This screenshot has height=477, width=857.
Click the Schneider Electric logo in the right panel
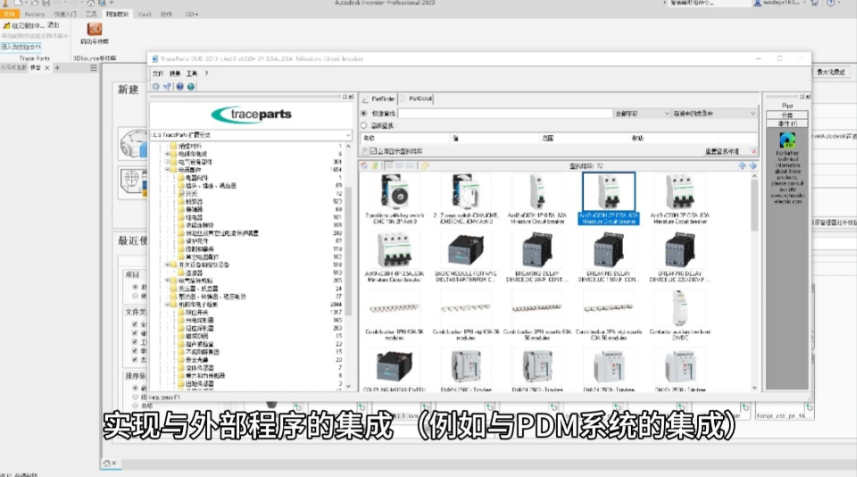click(x=787, y=140)
